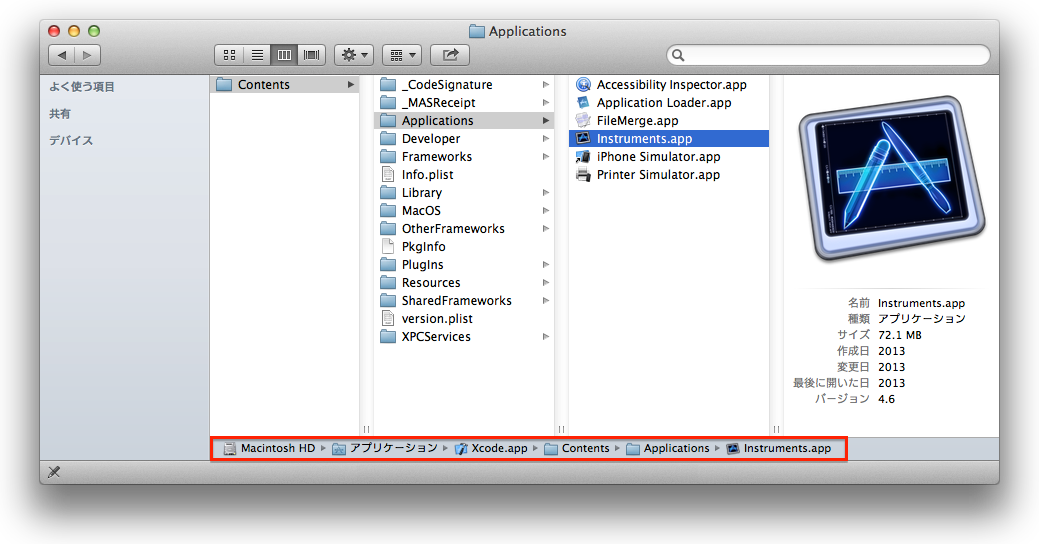Click the large Instruments preview icon

click(891, 178)
